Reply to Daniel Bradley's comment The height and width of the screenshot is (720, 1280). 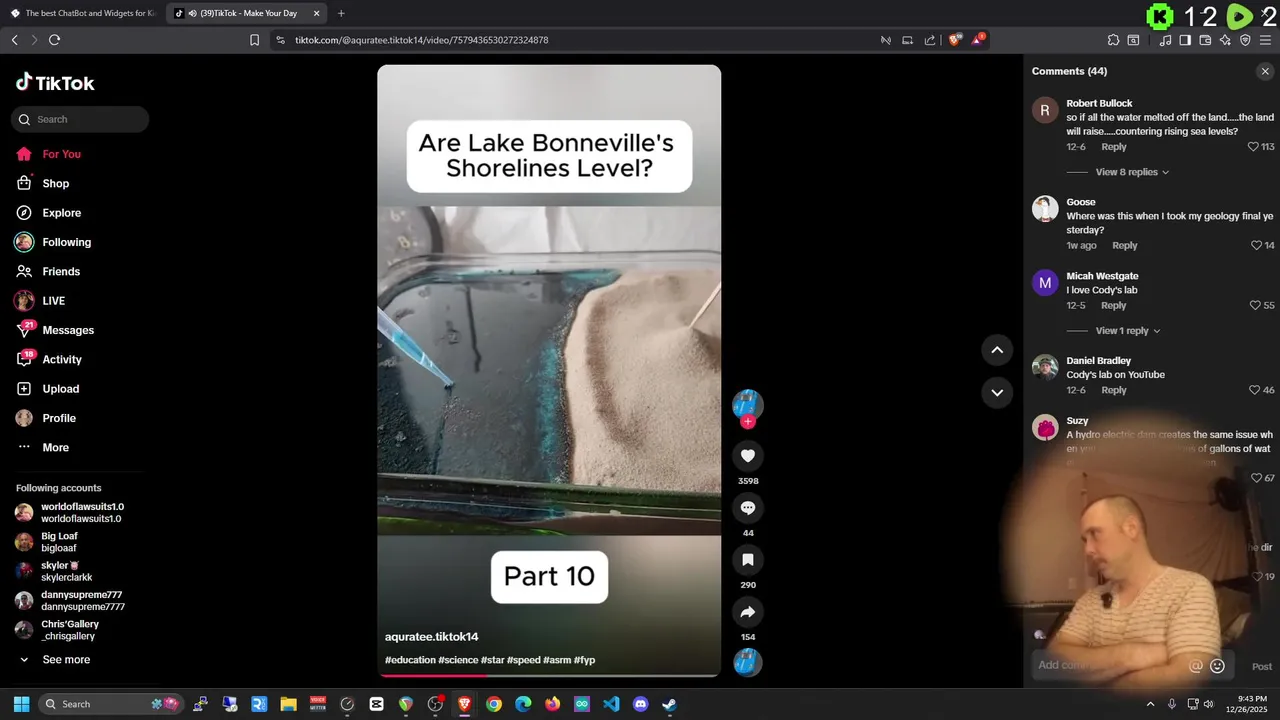pyautogui.click(x=1113, y=390)
